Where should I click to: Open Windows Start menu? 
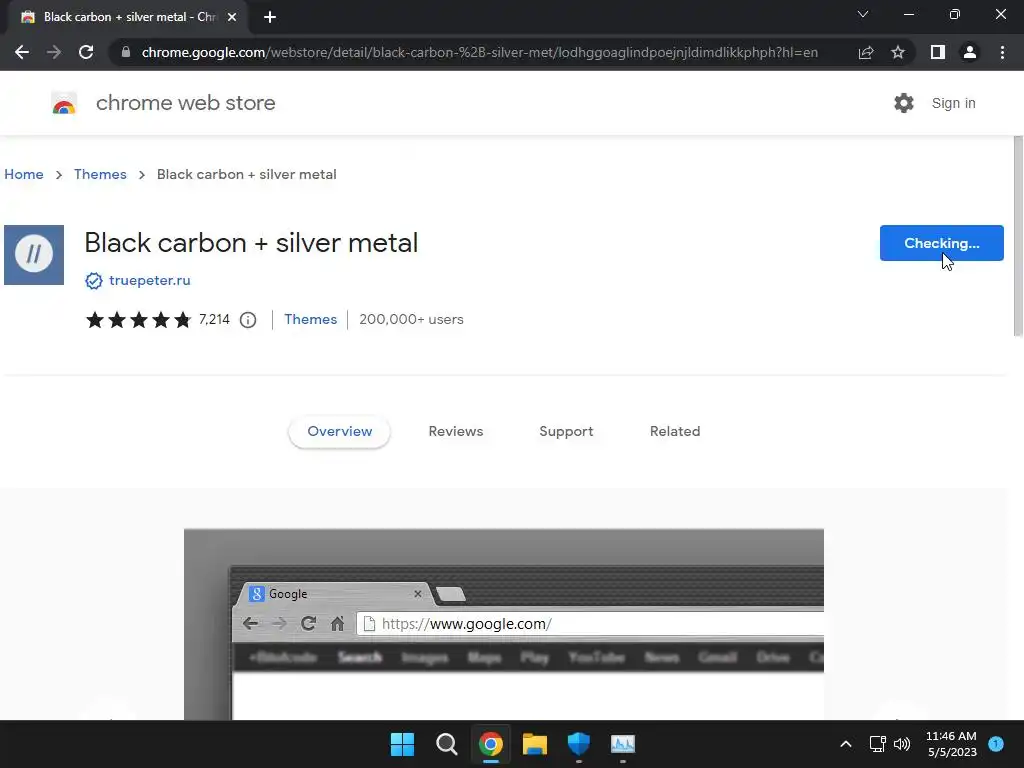pos(402,744)
